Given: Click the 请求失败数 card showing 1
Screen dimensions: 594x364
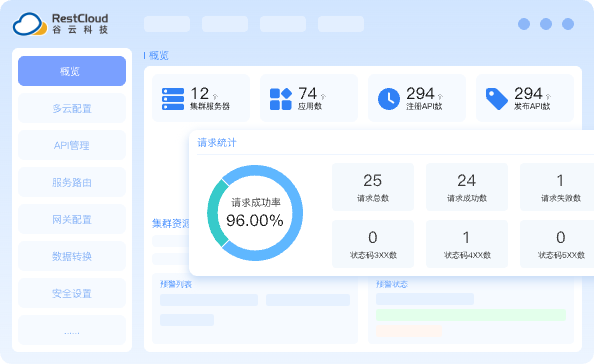Looking at the screenshot, I should click(x=557, y=187).
